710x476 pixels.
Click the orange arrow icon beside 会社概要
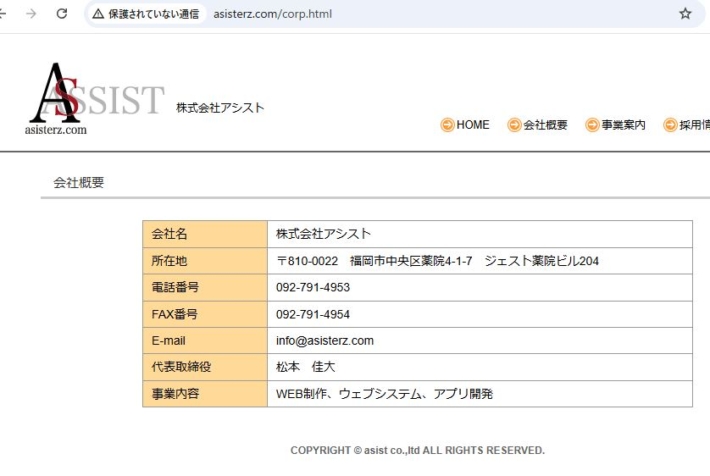(514, 125)
